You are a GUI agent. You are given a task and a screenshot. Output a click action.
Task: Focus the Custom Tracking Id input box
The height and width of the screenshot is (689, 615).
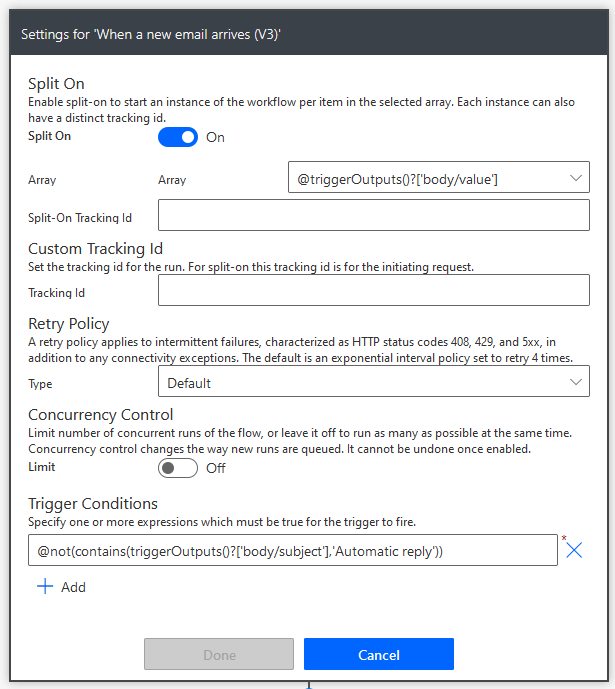point(373,291)
